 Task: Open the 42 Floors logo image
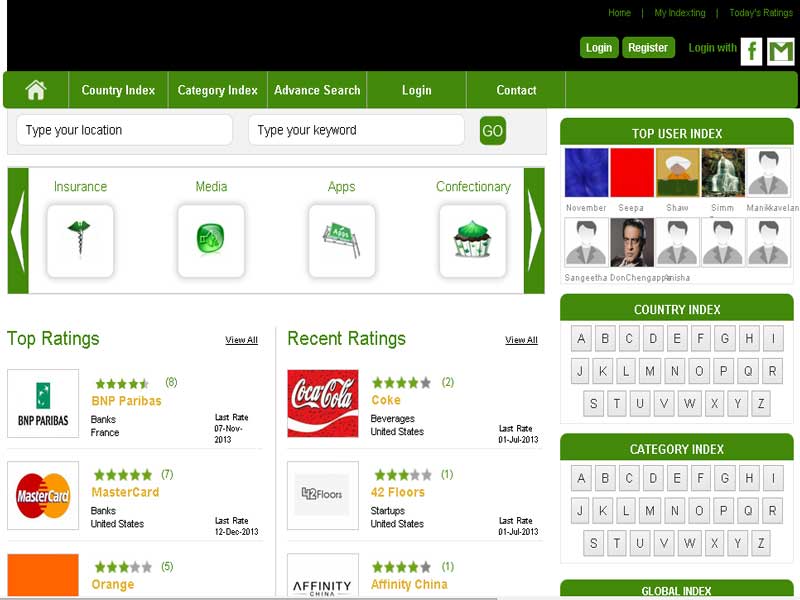click(323, 495)
